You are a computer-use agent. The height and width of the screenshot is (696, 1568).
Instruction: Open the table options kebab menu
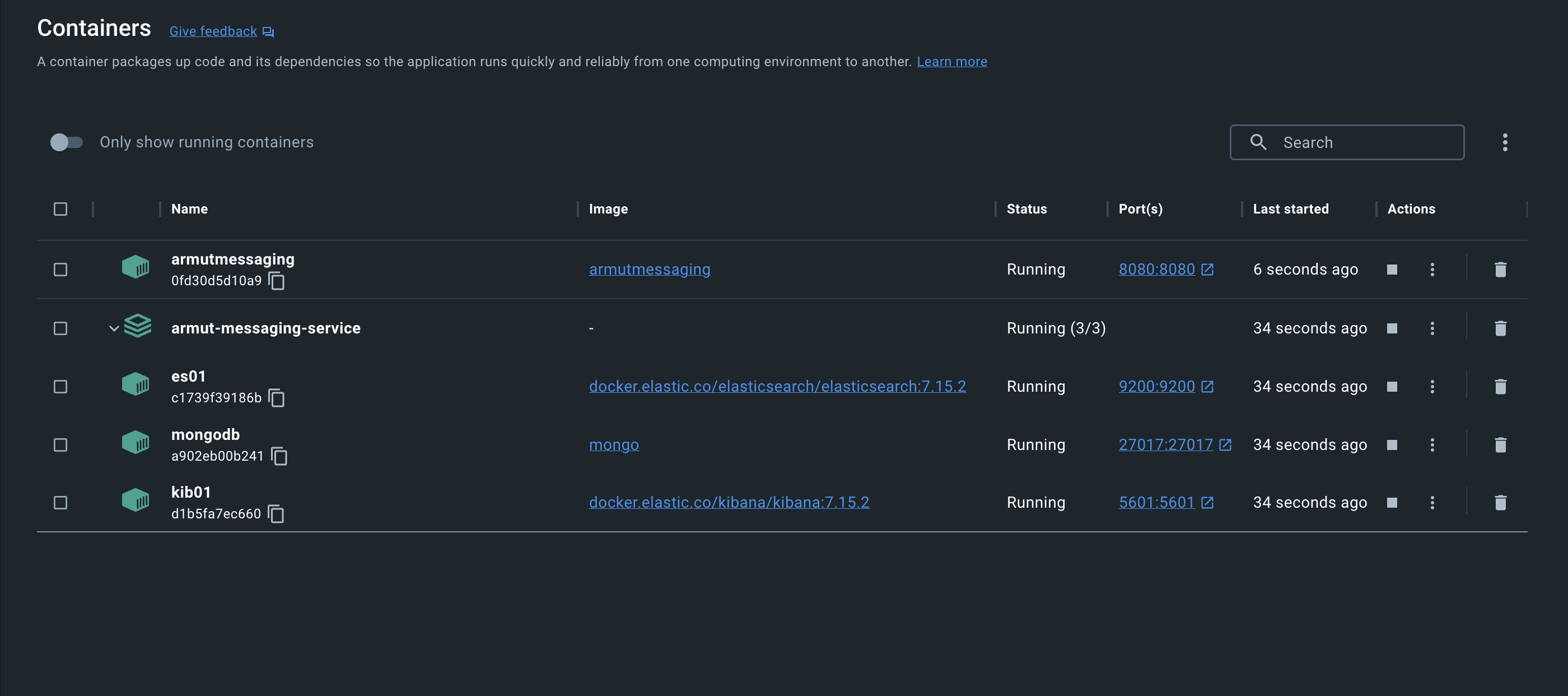pos(1505,142)
